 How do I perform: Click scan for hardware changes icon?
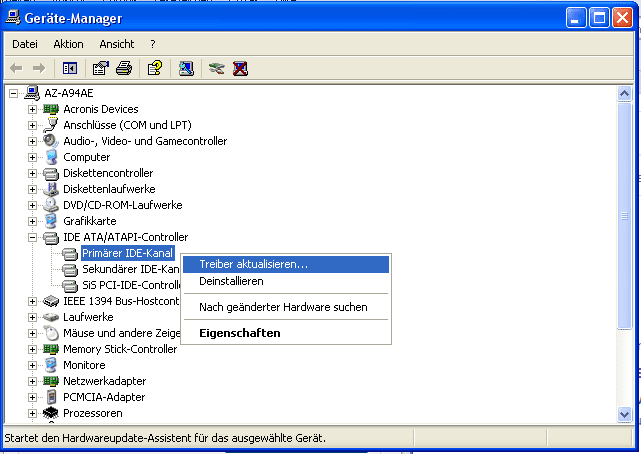coord(186,68)
